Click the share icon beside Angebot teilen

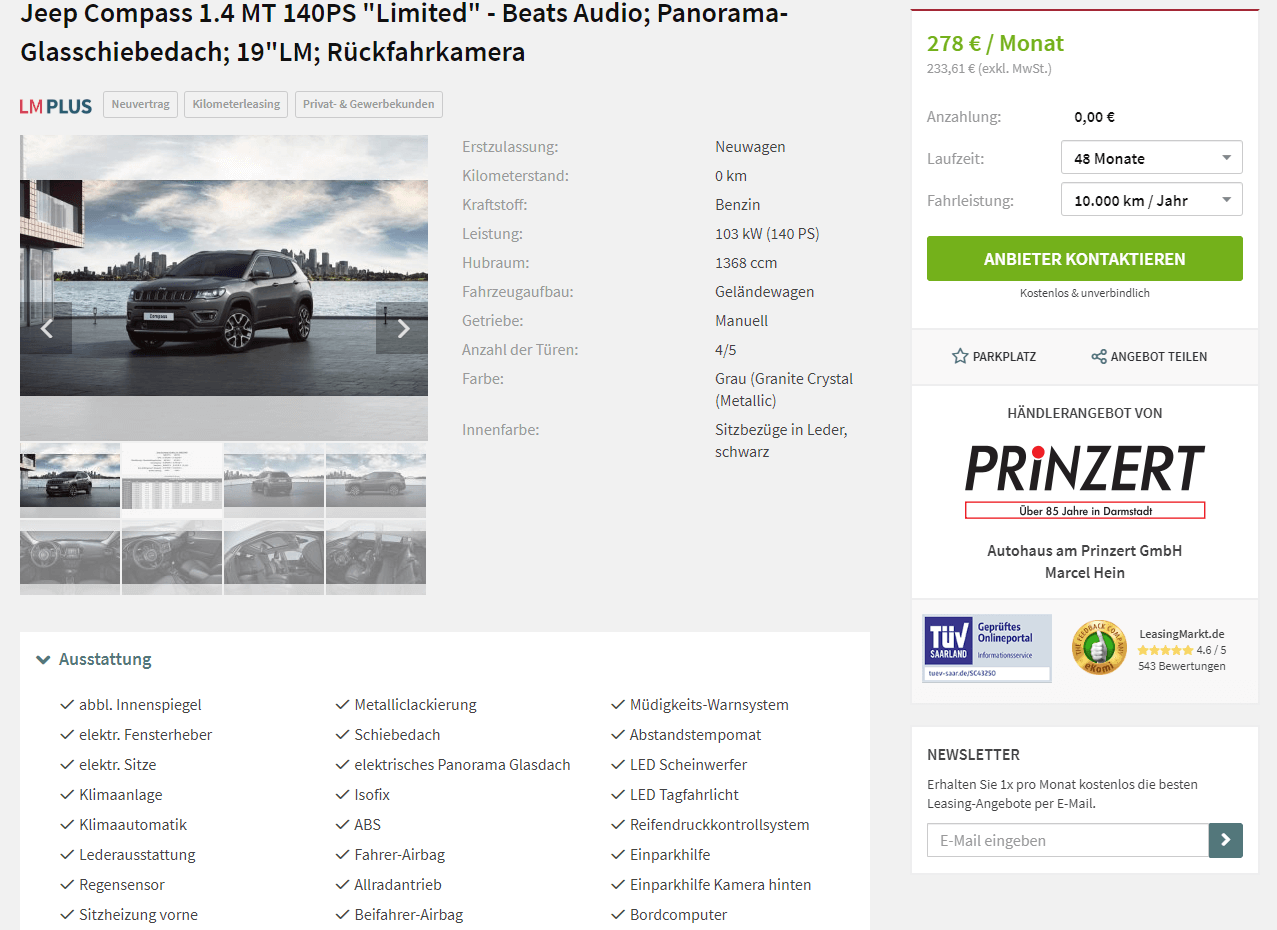(x=1099, y=356)
